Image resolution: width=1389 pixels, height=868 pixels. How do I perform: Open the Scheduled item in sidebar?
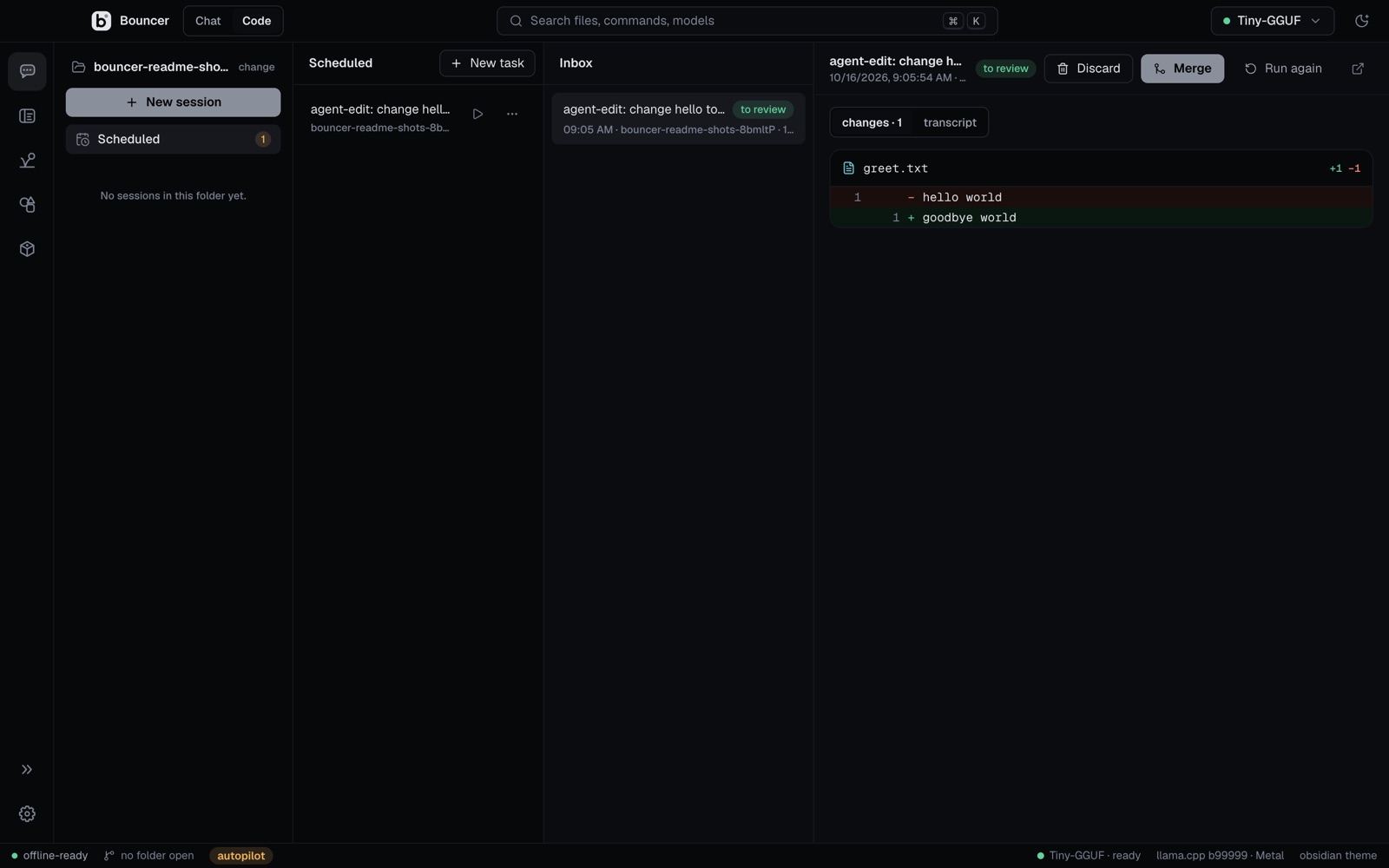coord(173,139)
